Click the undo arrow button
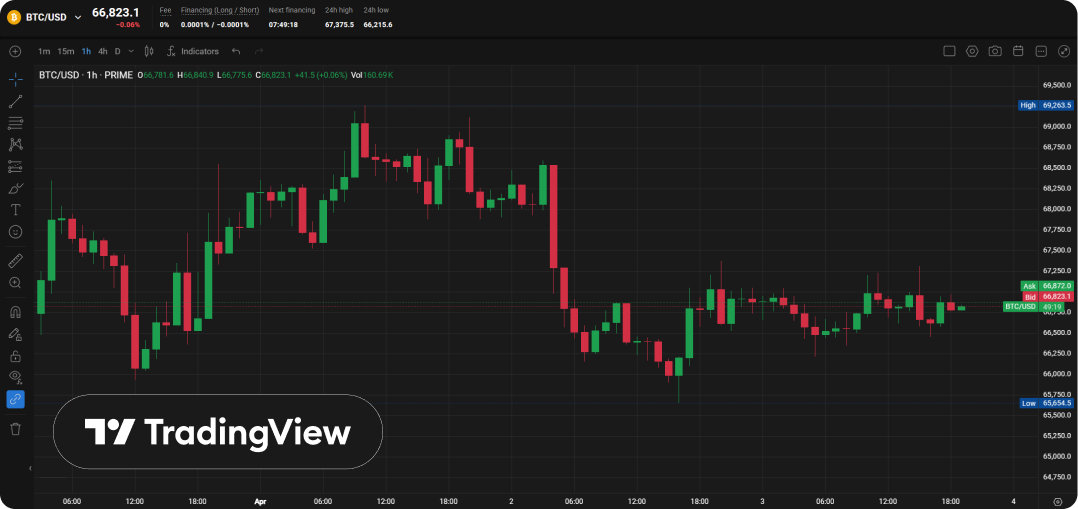 pyautogui.click(x=236, y=51)
